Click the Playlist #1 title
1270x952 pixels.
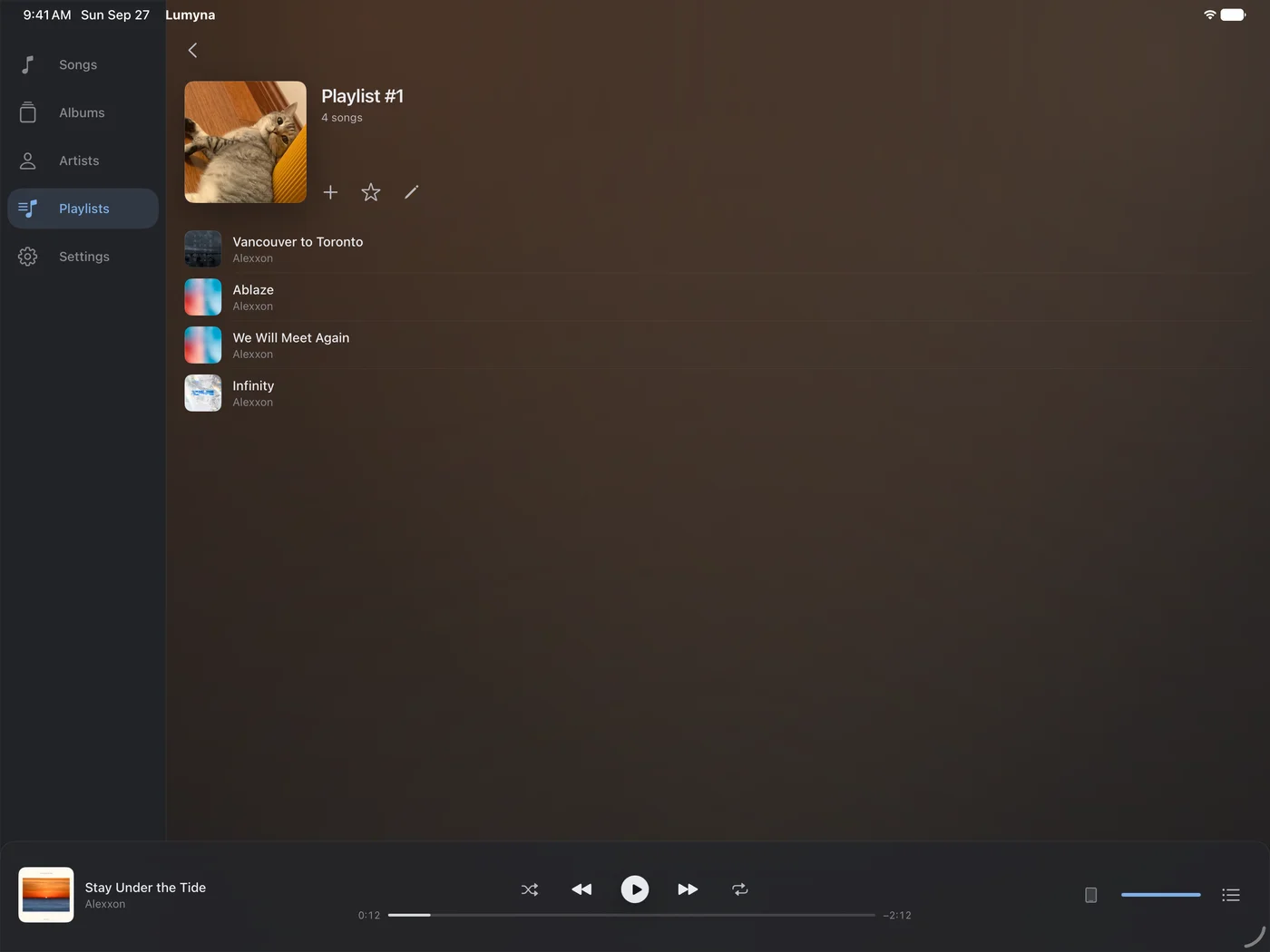coord(362,96)
